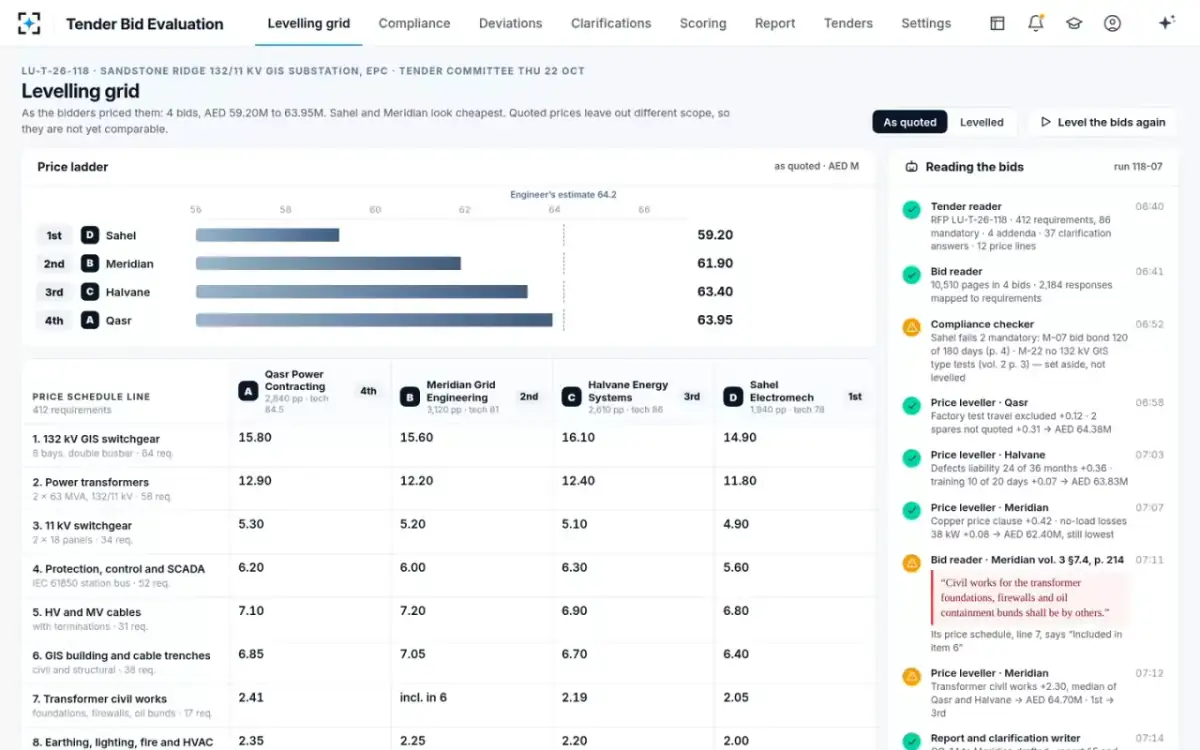This screenshot has width=1200, height=750.
Task: Click the red quoted 'Civil works' excerpt
Action: [x=1029, y=598]
